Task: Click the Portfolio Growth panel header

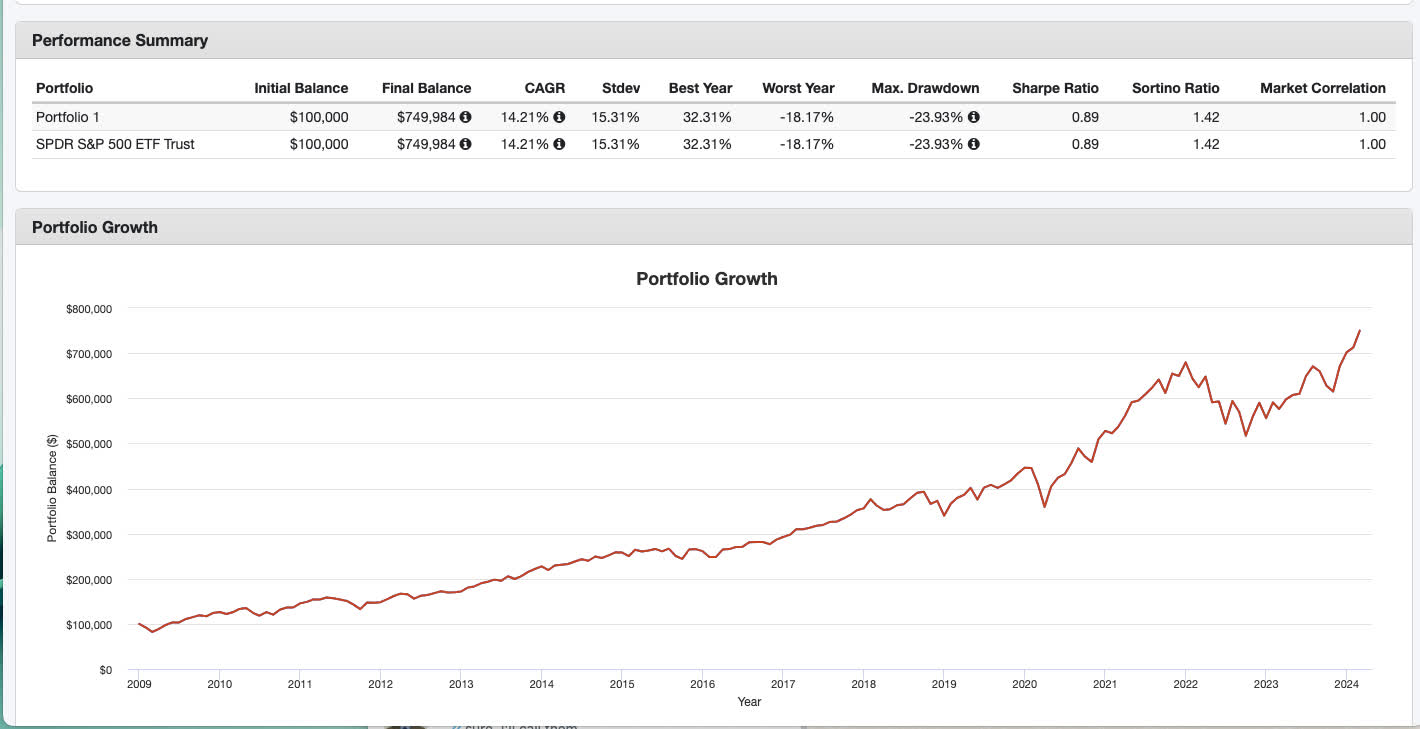Action: pyautogui.click(x=95, y=227)
